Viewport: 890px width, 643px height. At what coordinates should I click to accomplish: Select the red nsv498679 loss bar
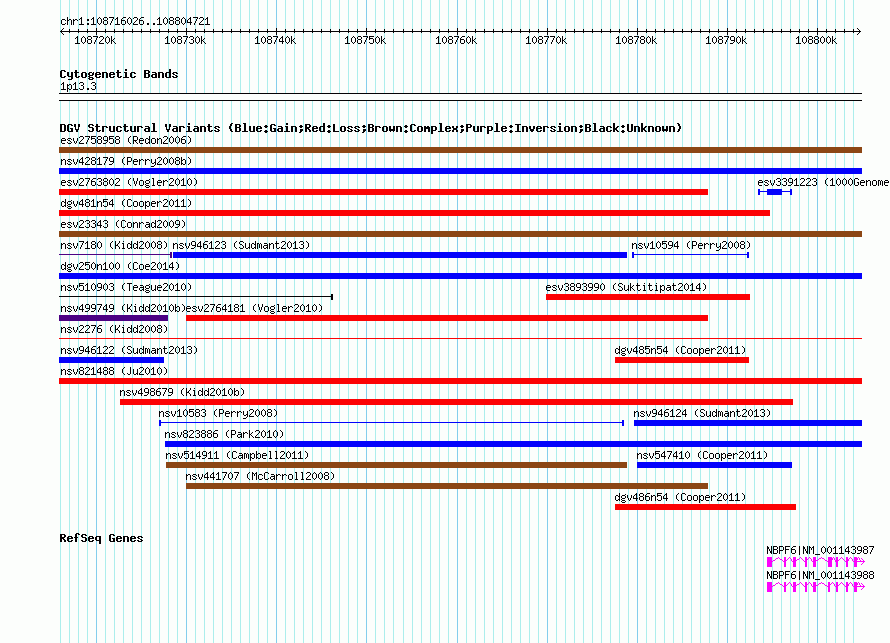pos(456,402)
